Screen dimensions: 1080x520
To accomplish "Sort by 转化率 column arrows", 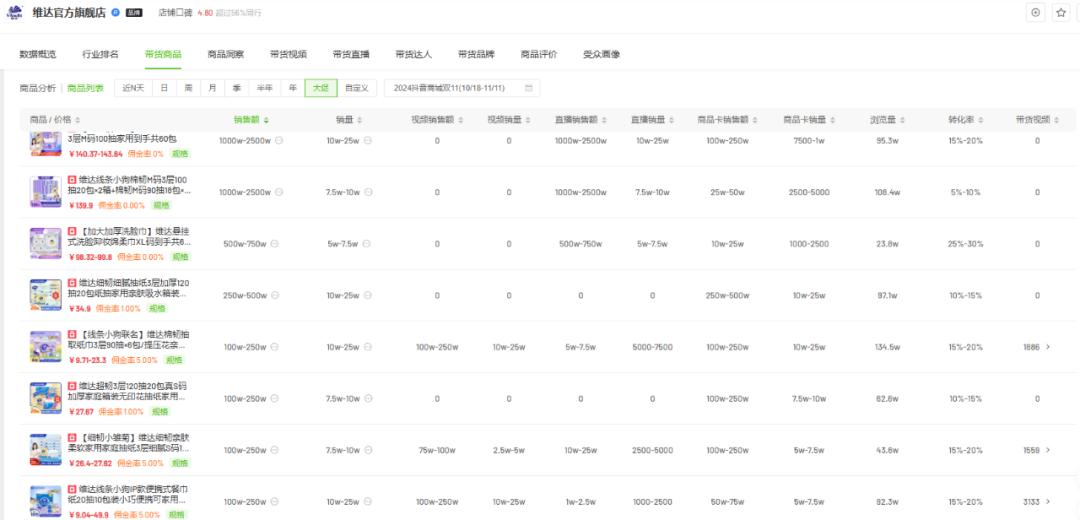I will click(980, 120).
